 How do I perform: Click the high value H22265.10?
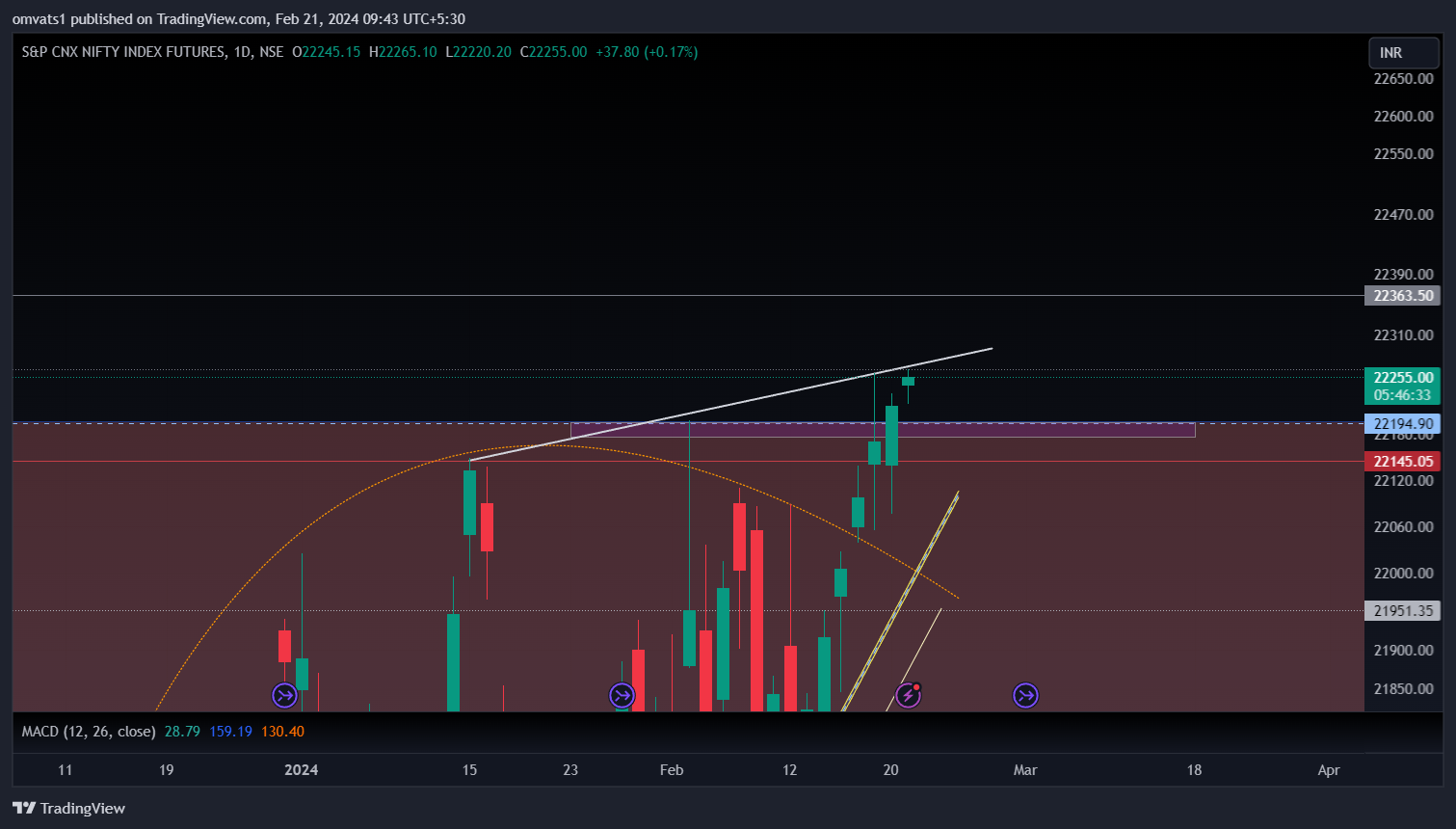coord(403,52)
